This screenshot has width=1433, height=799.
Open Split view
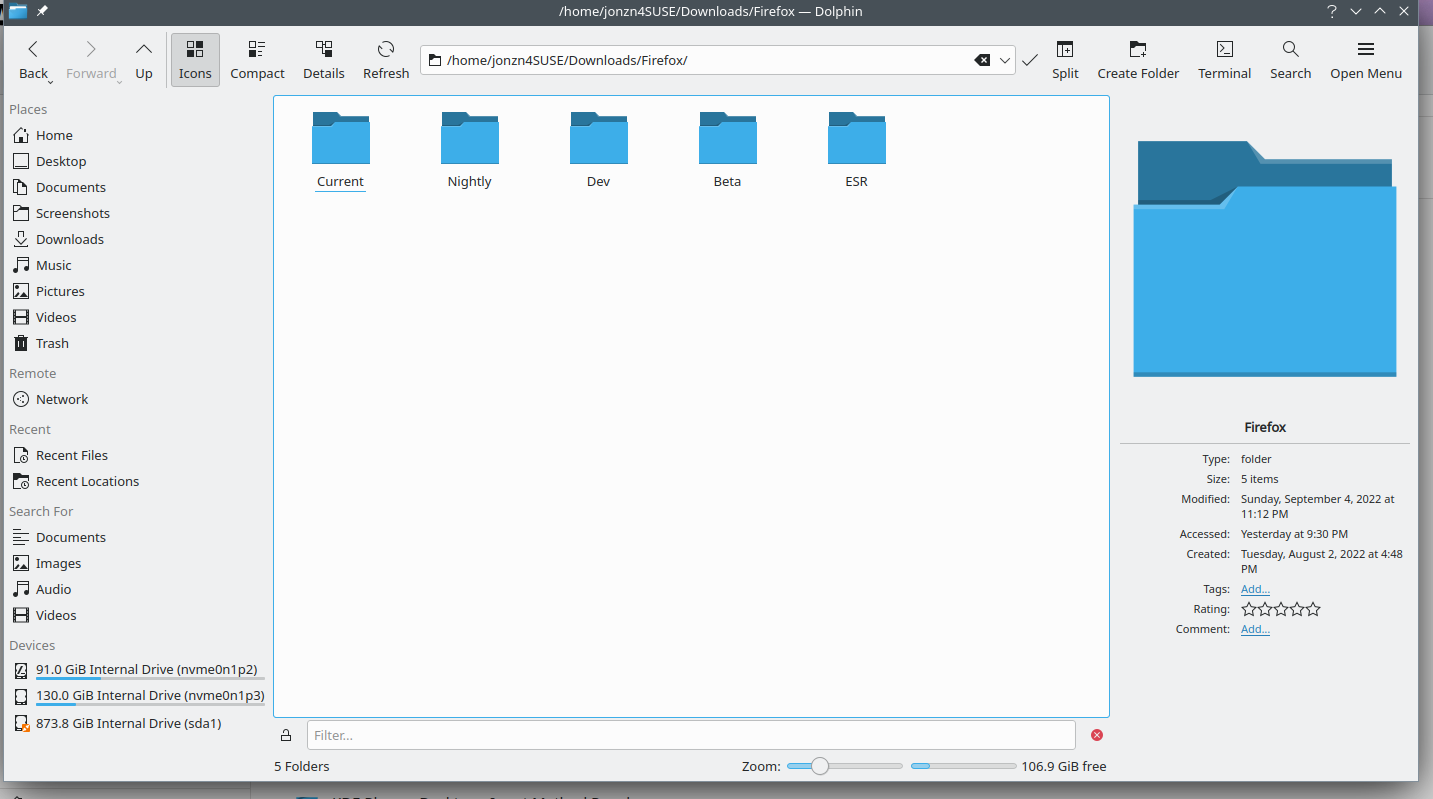tap(1065, 60)
